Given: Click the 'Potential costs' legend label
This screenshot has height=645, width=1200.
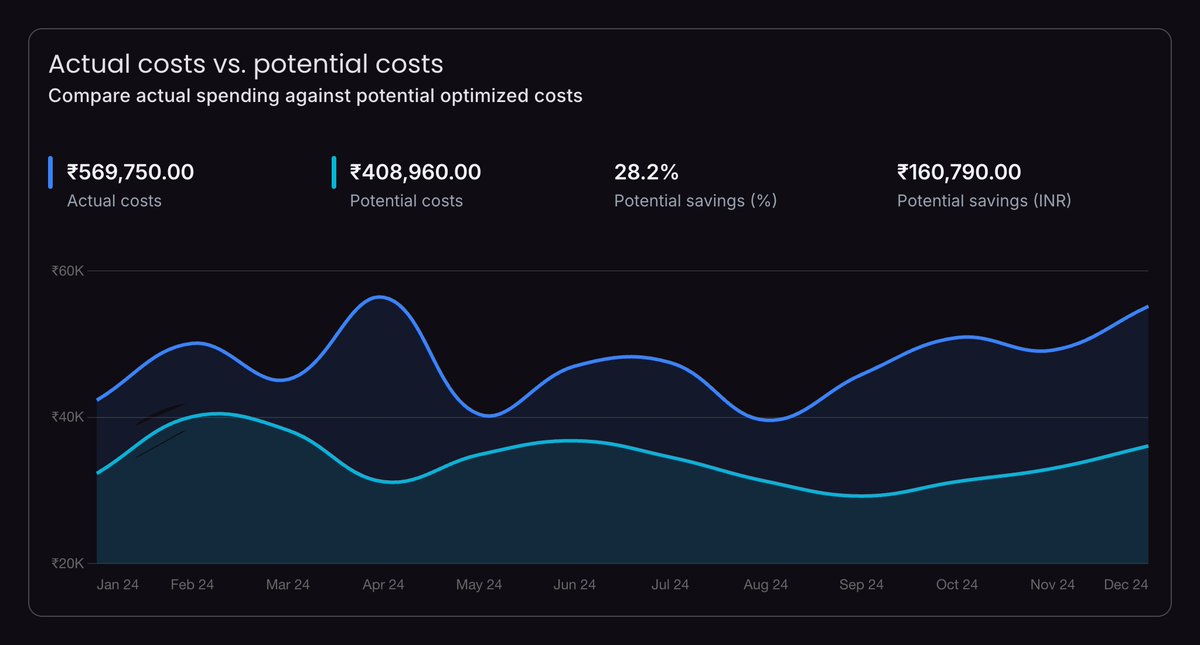Looking at the screenshot, I should 406,201.
